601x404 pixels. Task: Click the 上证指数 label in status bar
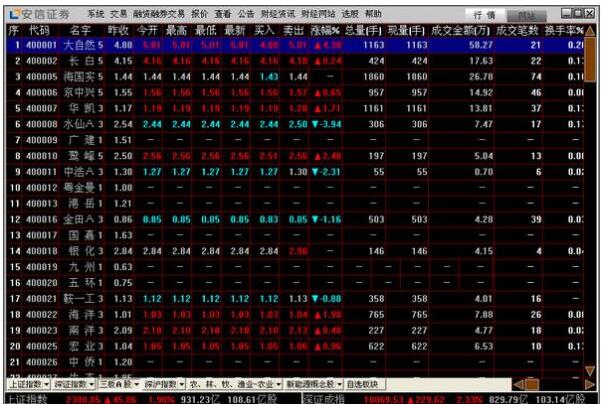click(27, 399)
